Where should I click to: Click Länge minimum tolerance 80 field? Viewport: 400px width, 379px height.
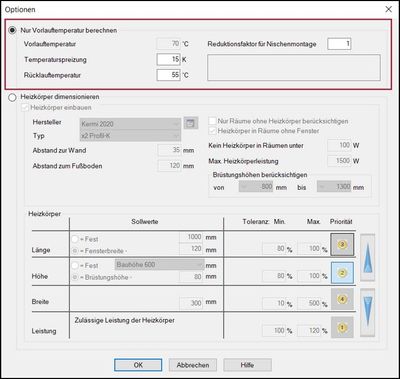tap(274, 249)
